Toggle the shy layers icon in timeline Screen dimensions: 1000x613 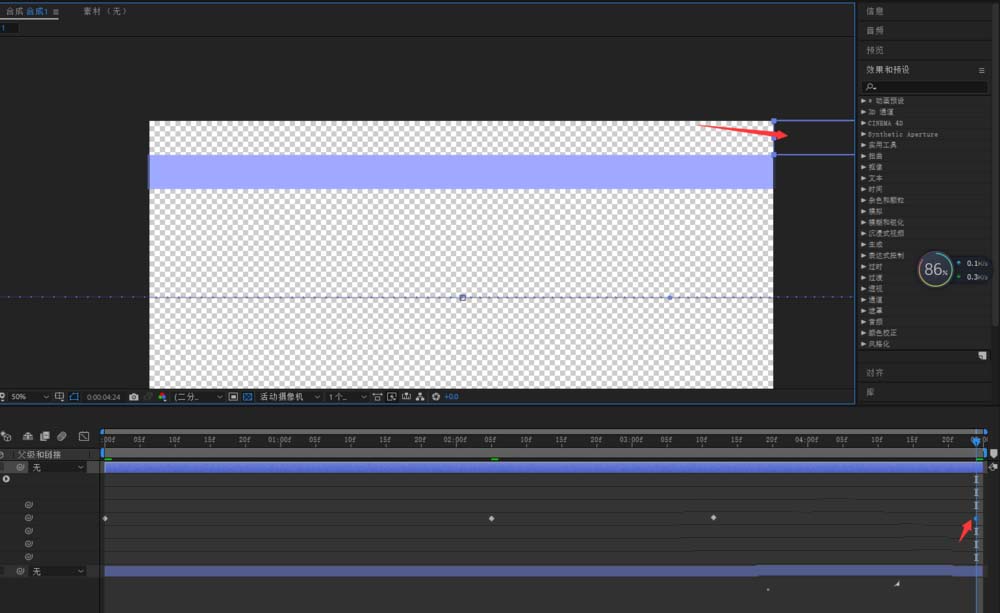27,436
